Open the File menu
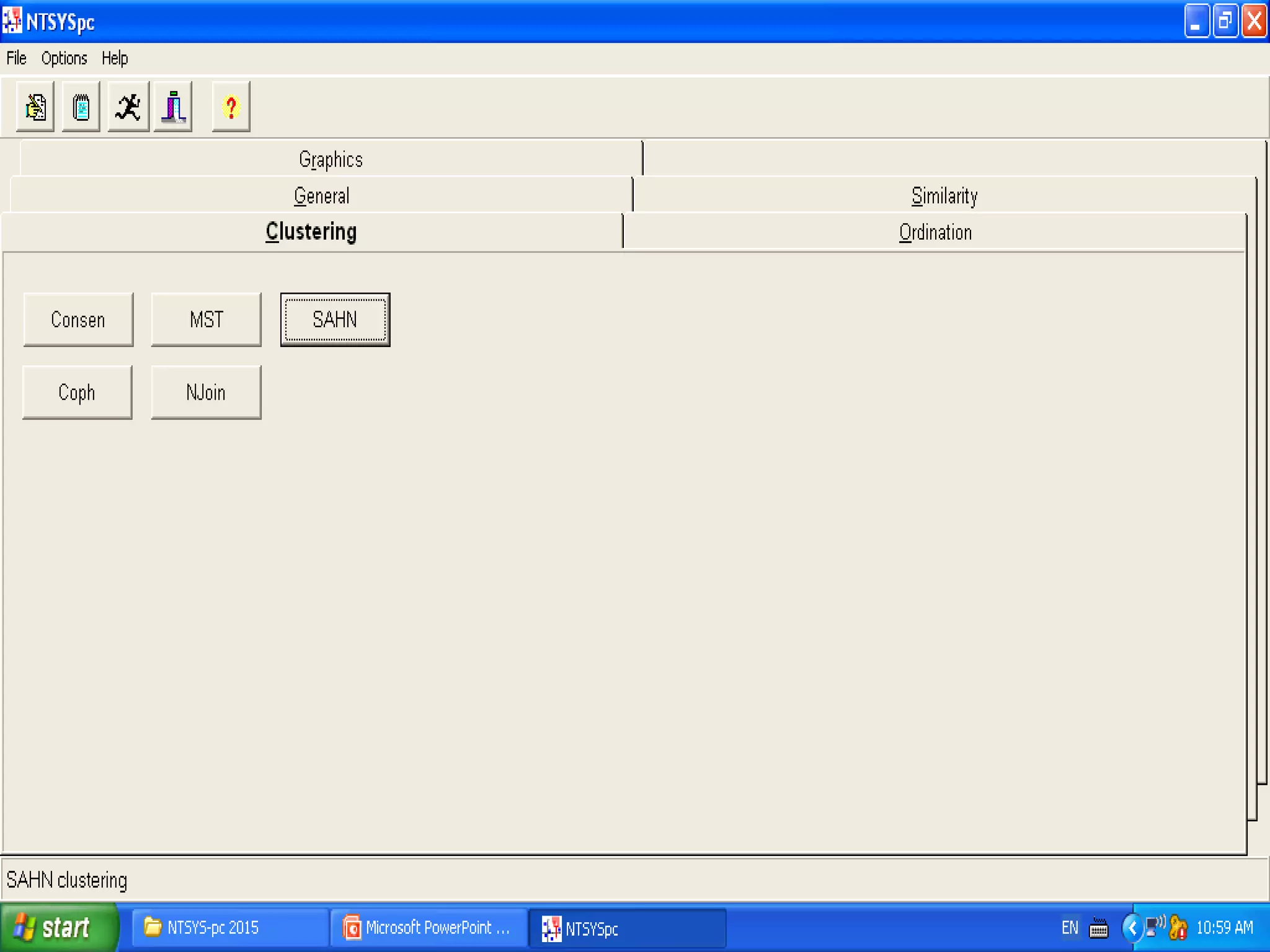Viewport: 1270px width, 952px height. (16, 58)
